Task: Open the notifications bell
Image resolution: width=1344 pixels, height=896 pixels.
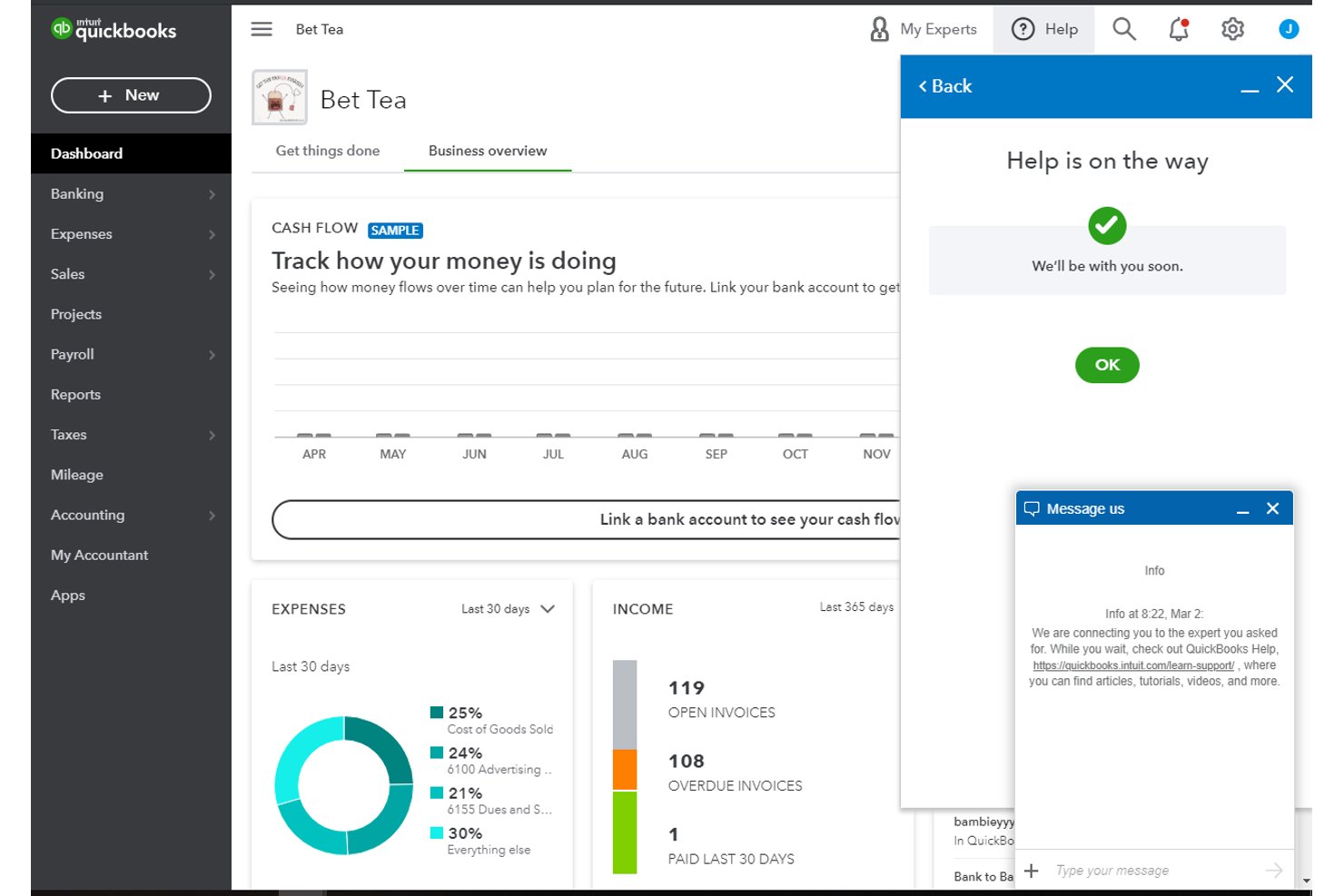Action: (1179, 29)
